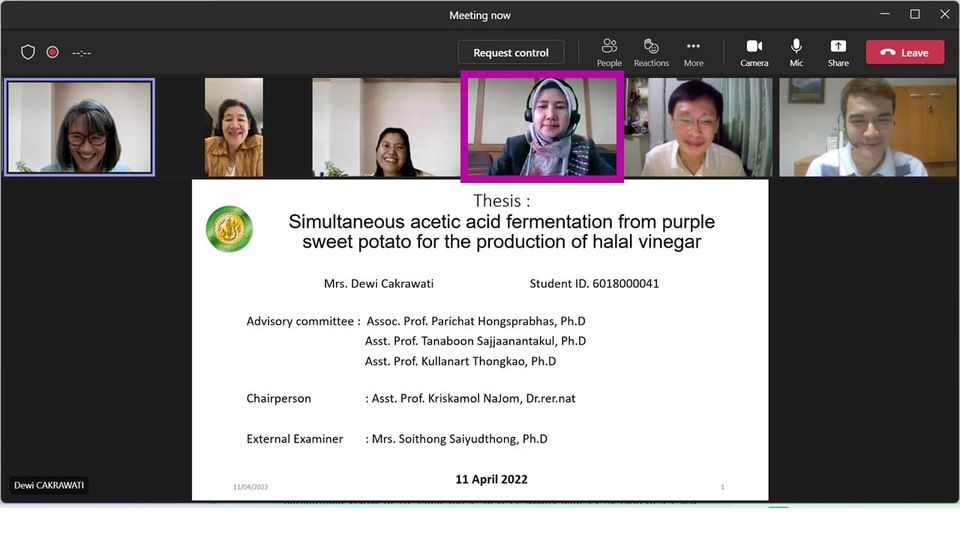The image size is (960, 540).
Task: Select the long-haired smiling woman video tile
Action: point(386,127)
